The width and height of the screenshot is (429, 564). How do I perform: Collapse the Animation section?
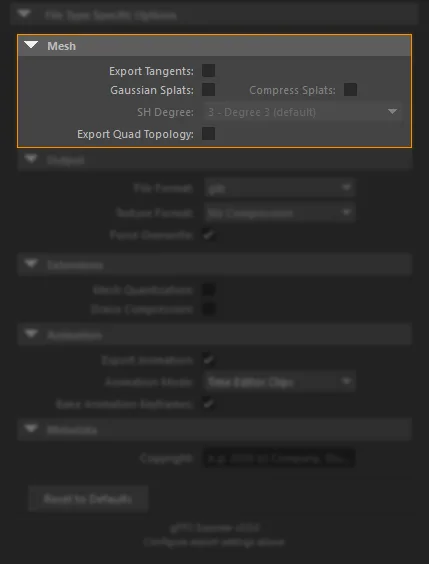pos(31,334)
